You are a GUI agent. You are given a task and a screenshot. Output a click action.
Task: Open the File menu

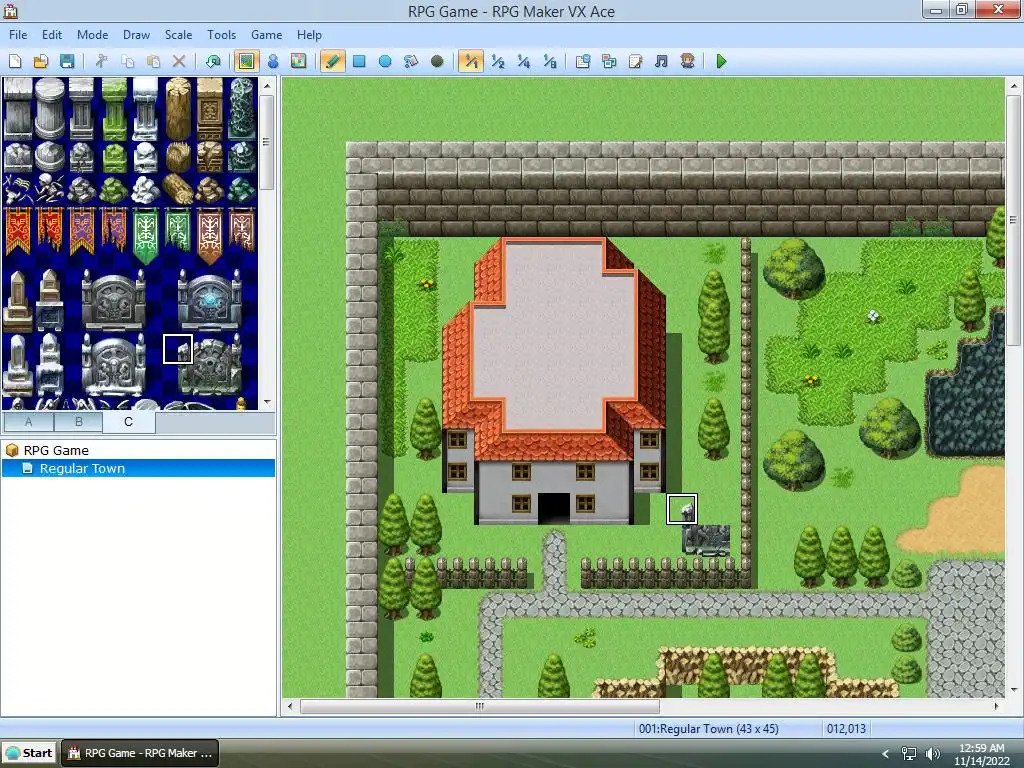(18, 35)
